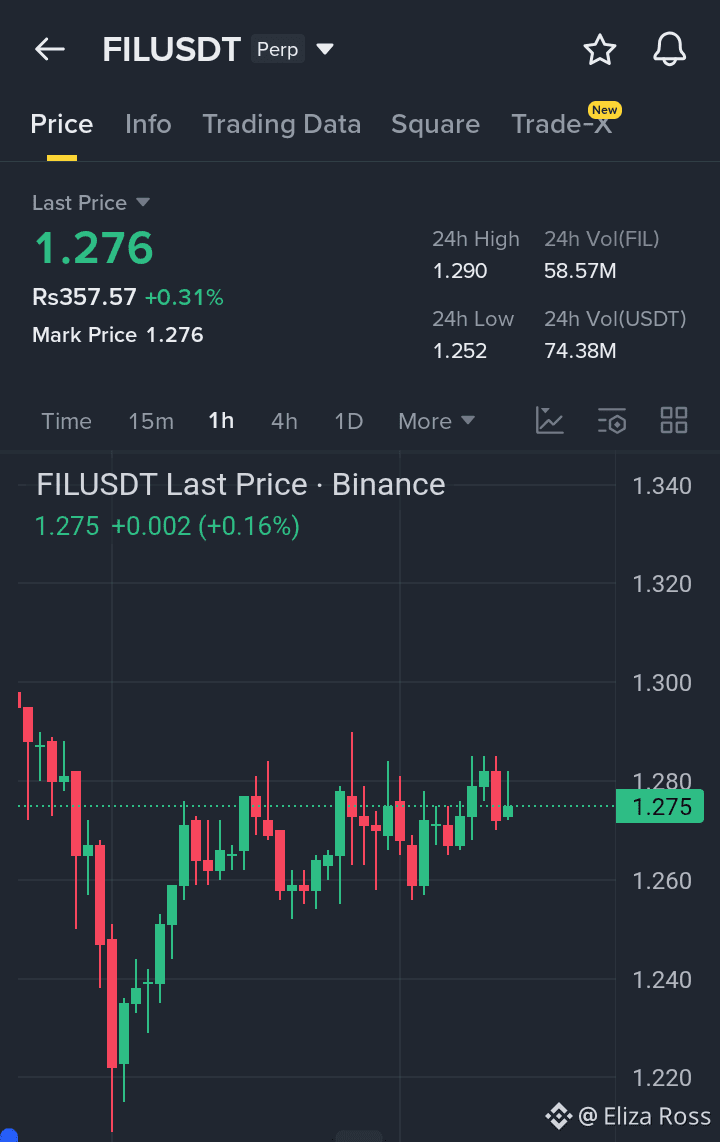Select the 1D chart interval
Screen dimensions: 720x1142
point(348,421)
